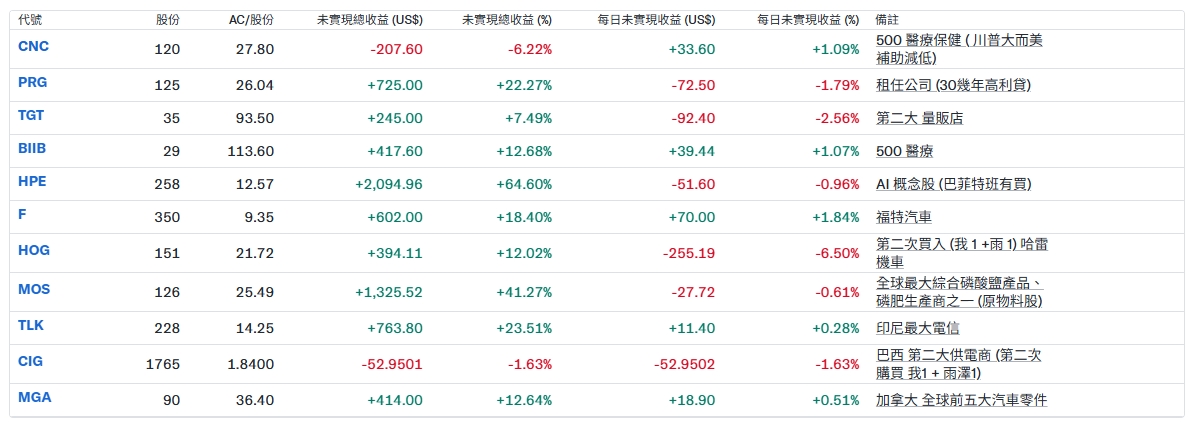The width and height of the screenshot is (1198, 427).
Task: Open the HOG ticker link
Action: [33, 250]
